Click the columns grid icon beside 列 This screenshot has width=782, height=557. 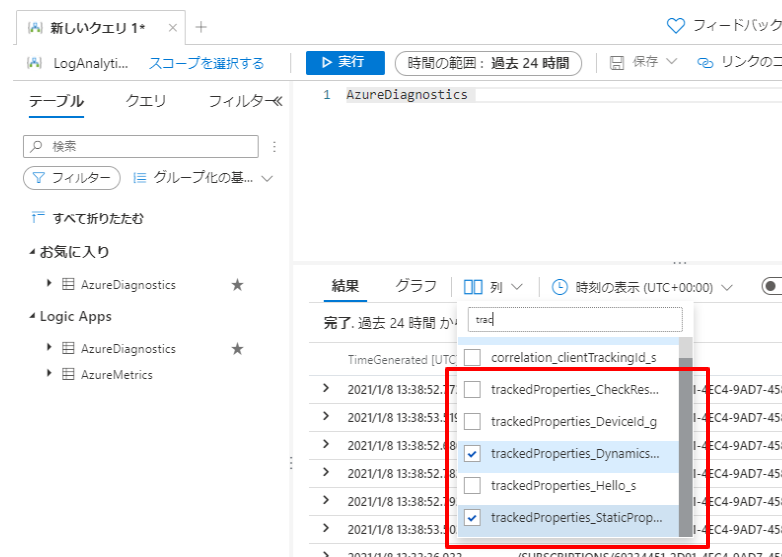tap(473, 287)
